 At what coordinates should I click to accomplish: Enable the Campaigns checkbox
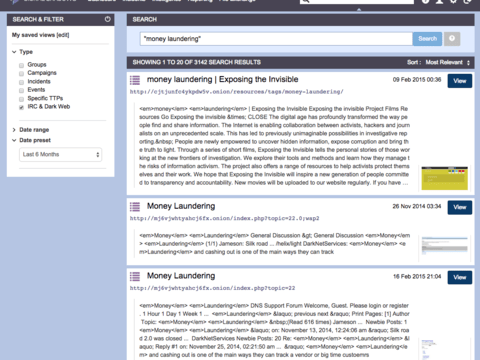pyautogui.click(x=21, y=73)
